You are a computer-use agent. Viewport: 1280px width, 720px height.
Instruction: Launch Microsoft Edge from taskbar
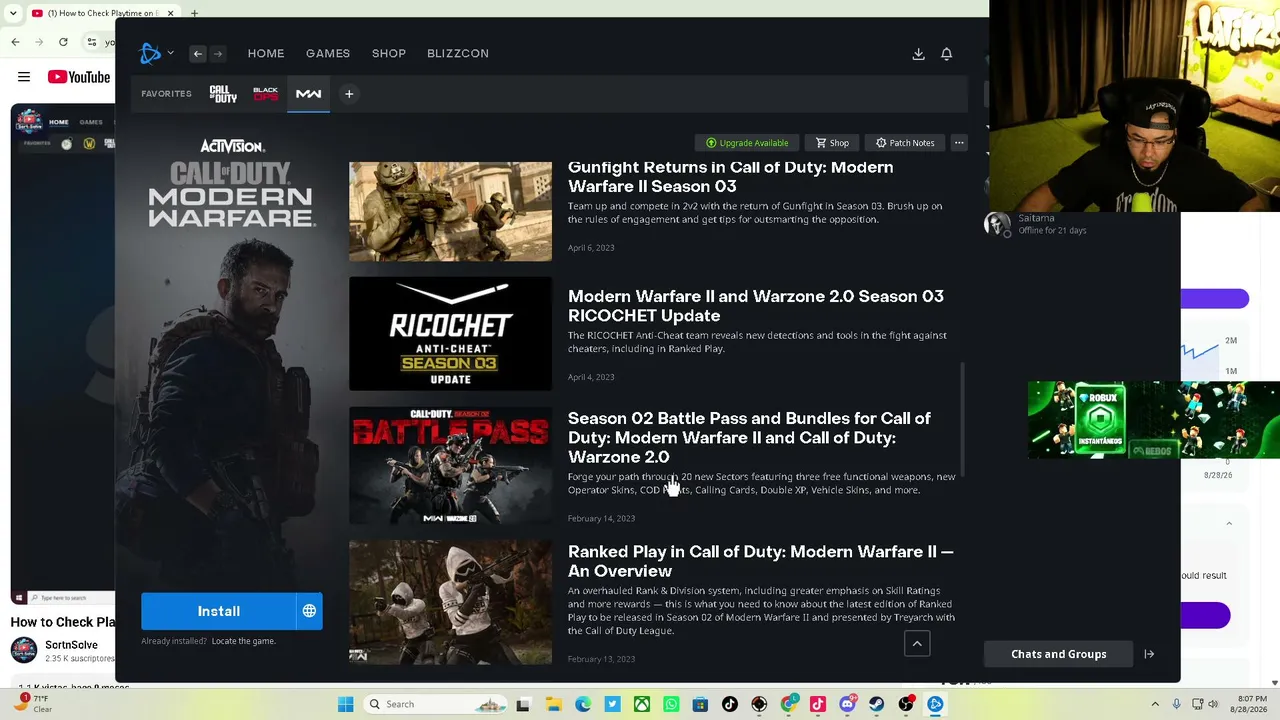tap(583, 704)
